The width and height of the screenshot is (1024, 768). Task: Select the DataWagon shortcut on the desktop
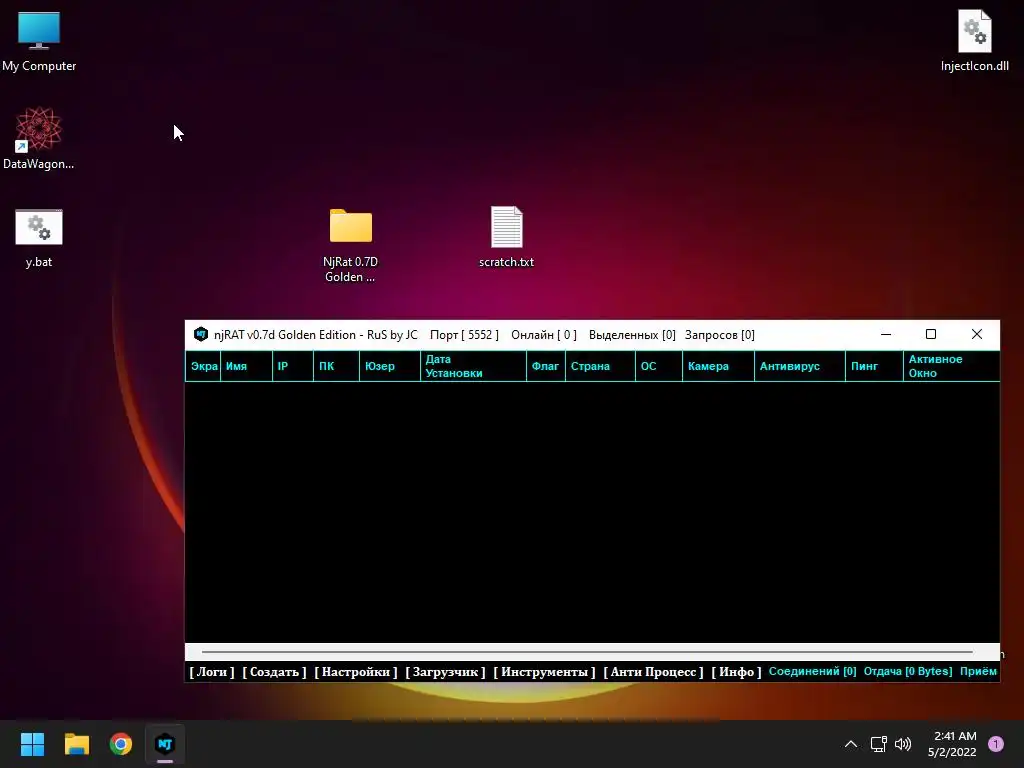[x=39, y=138]
